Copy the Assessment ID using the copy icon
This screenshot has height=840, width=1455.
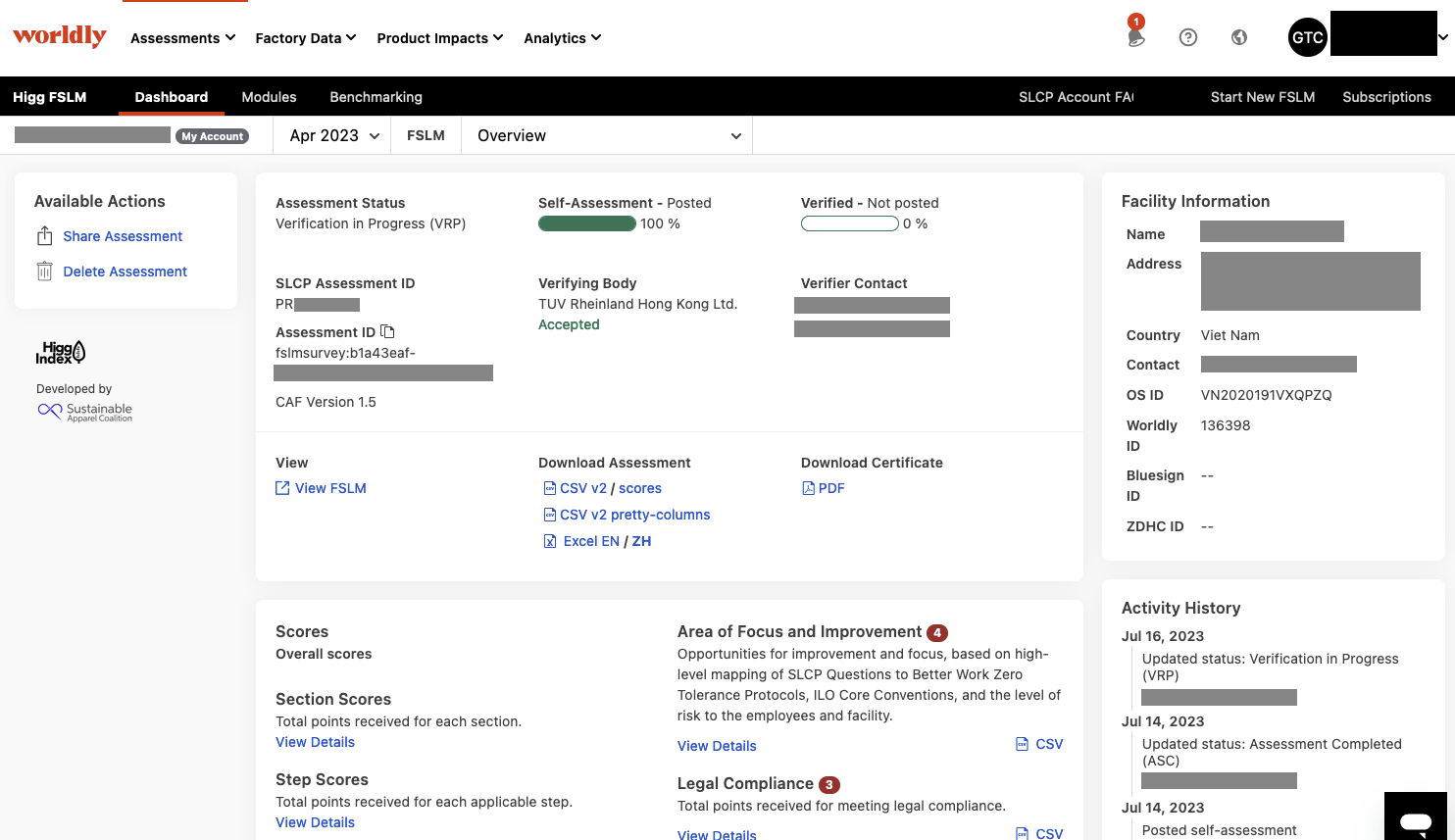click(x=387, y=331)
